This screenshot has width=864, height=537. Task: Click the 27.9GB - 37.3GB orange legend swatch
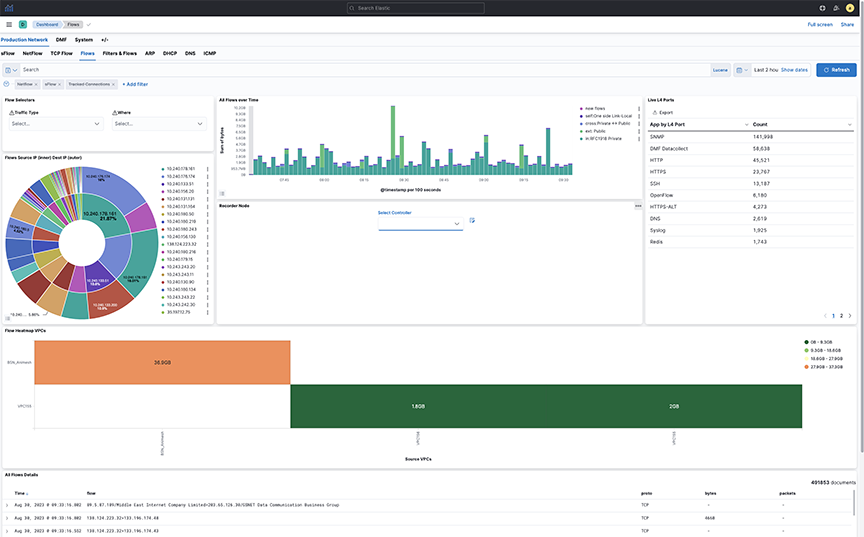(x=807, y=367)
